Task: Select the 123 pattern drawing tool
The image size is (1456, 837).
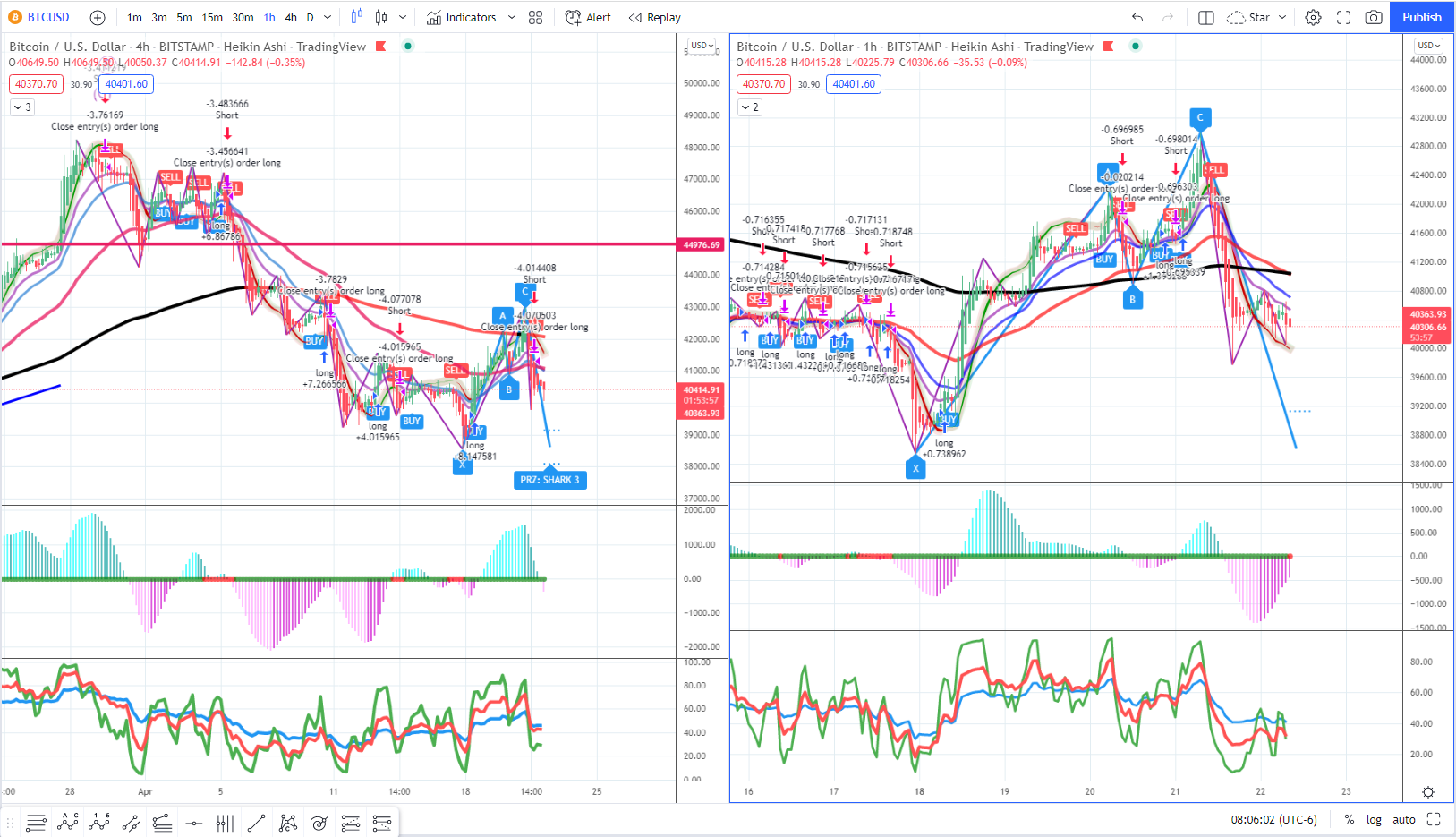Action: 99,823
